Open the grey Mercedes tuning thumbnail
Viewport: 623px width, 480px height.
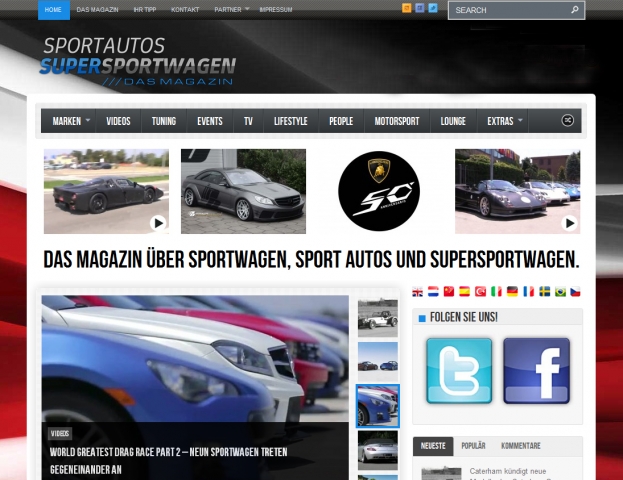243,191
